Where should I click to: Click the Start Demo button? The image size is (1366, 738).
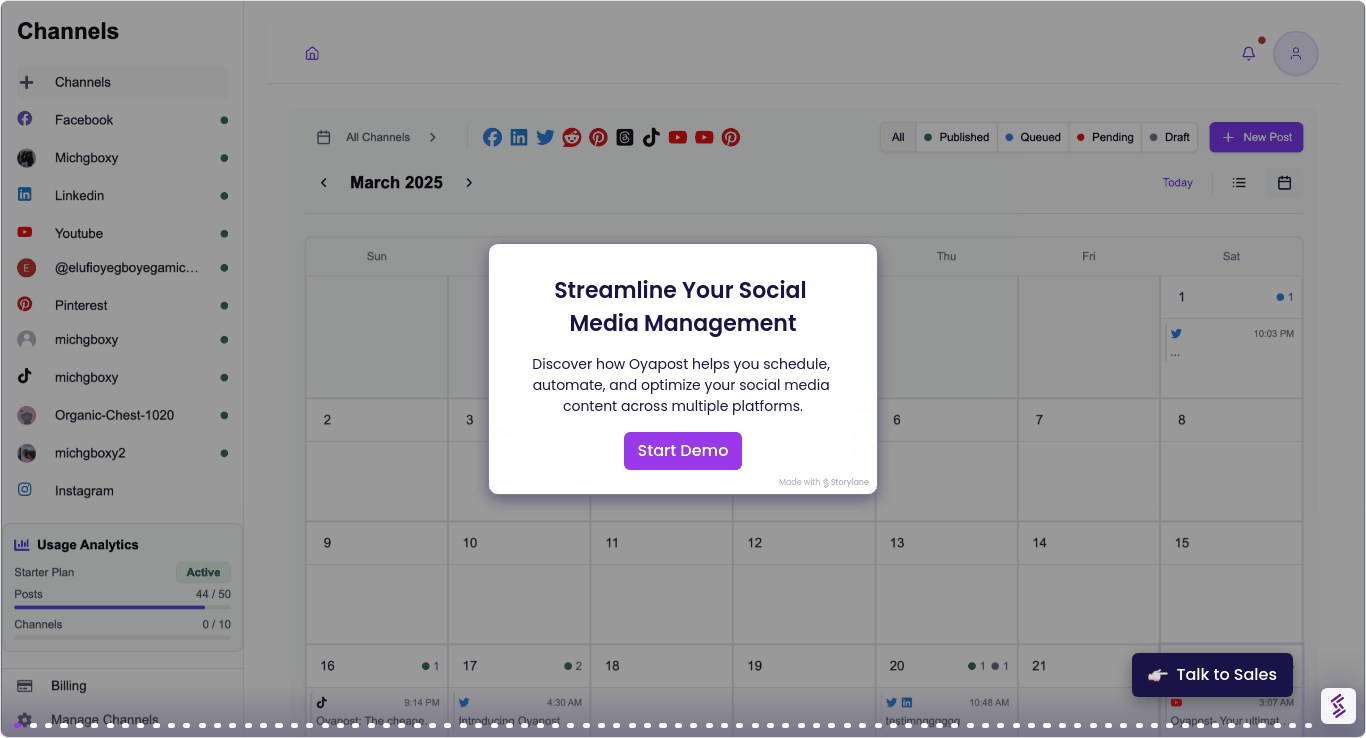(683, 450)
